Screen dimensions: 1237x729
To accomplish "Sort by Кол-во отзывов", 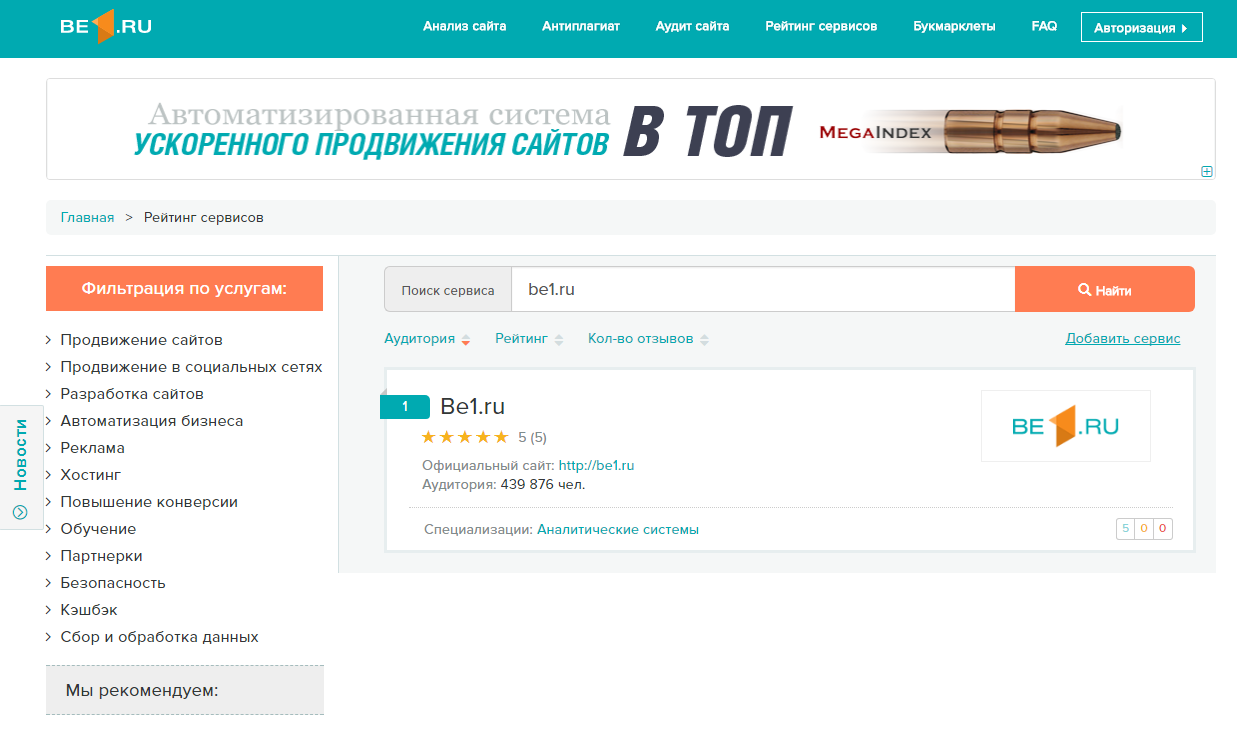I will tap(640, 338).
